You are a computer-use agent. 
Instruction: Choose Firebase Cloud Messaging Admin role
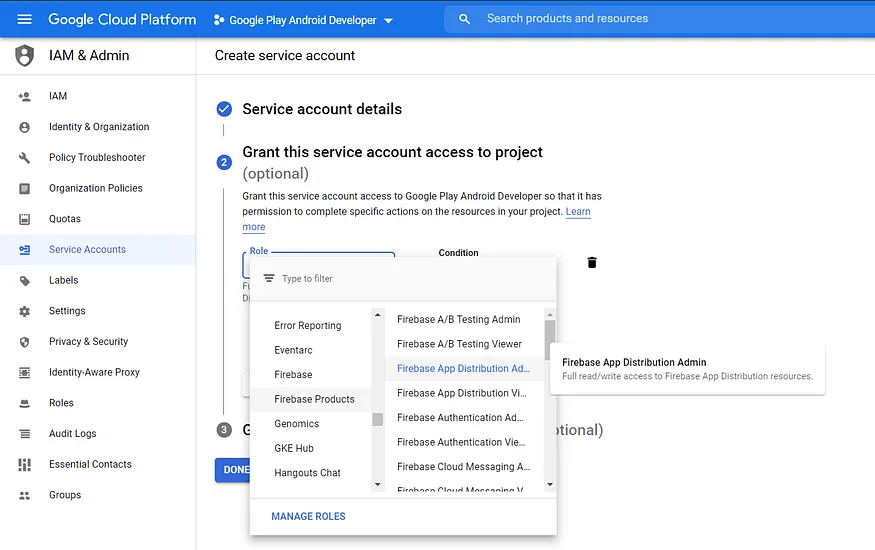[x=463, y=466]
